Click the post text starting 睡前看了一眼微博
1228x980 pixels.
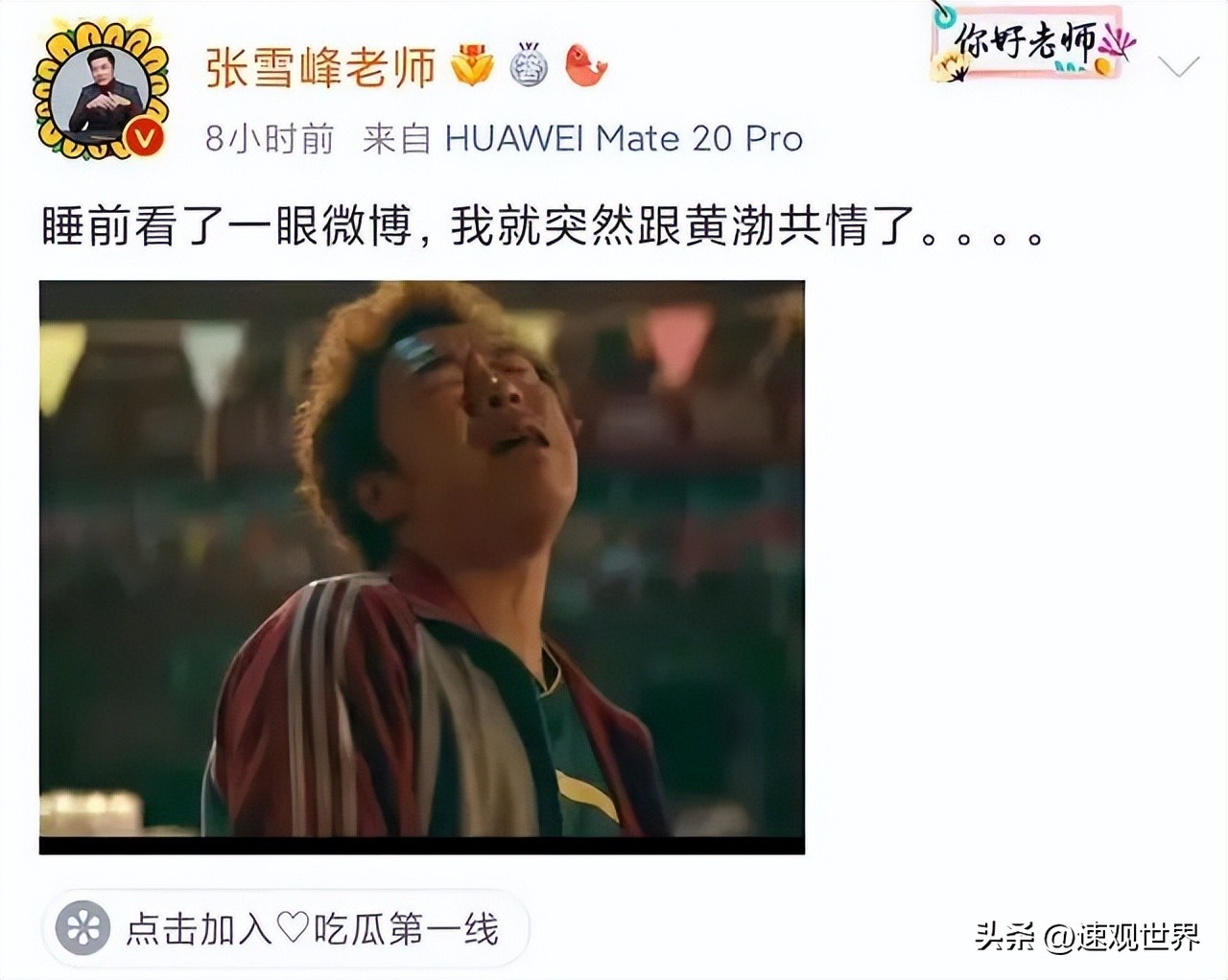[542, 228]
